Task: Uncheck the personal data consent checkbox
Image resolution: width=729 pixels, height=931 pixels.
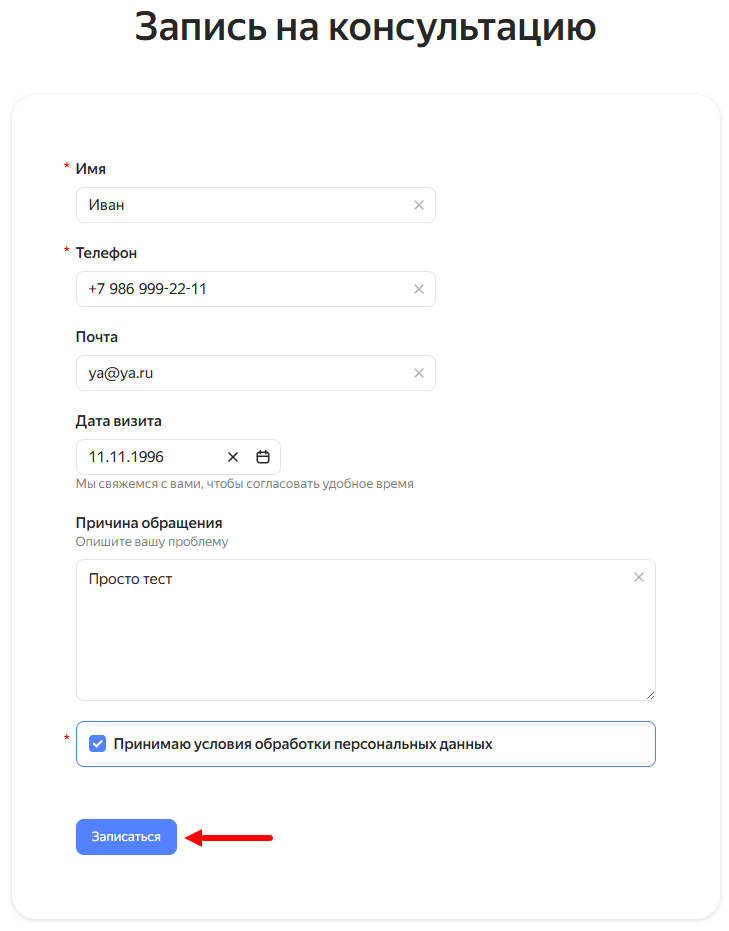Action: point(97,744)
